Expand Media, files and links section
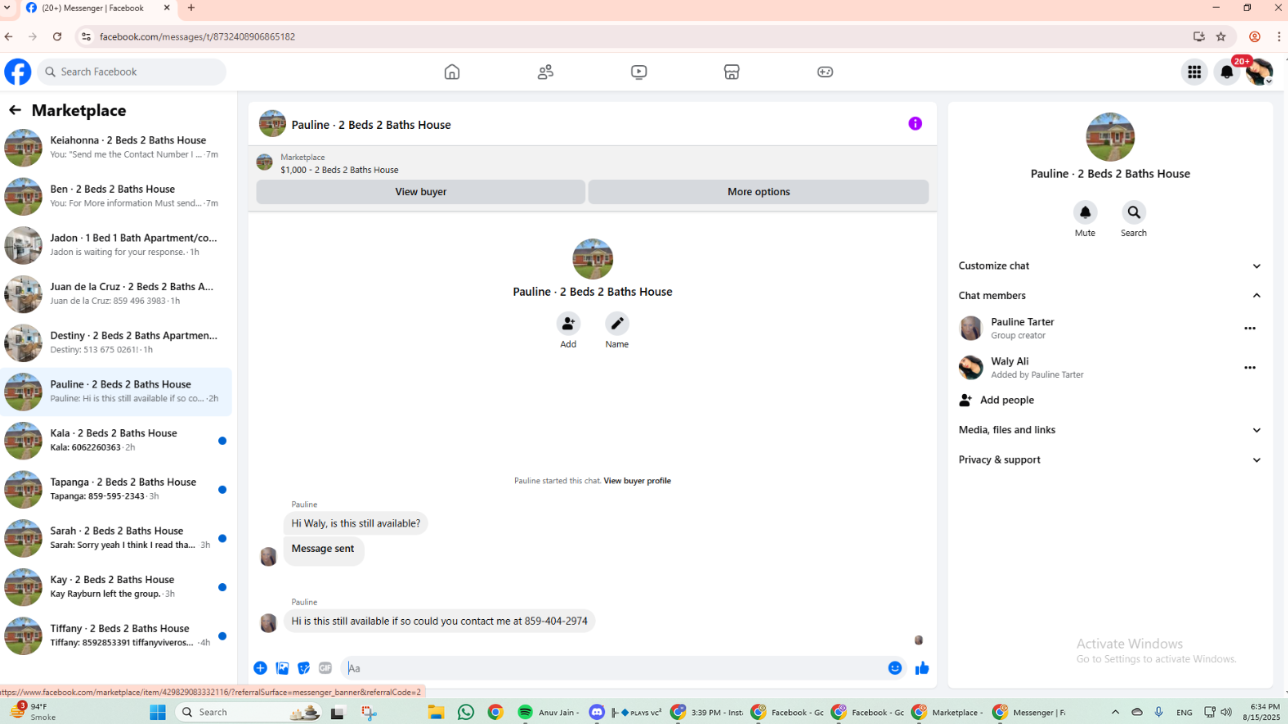 tap(1110, 430)
